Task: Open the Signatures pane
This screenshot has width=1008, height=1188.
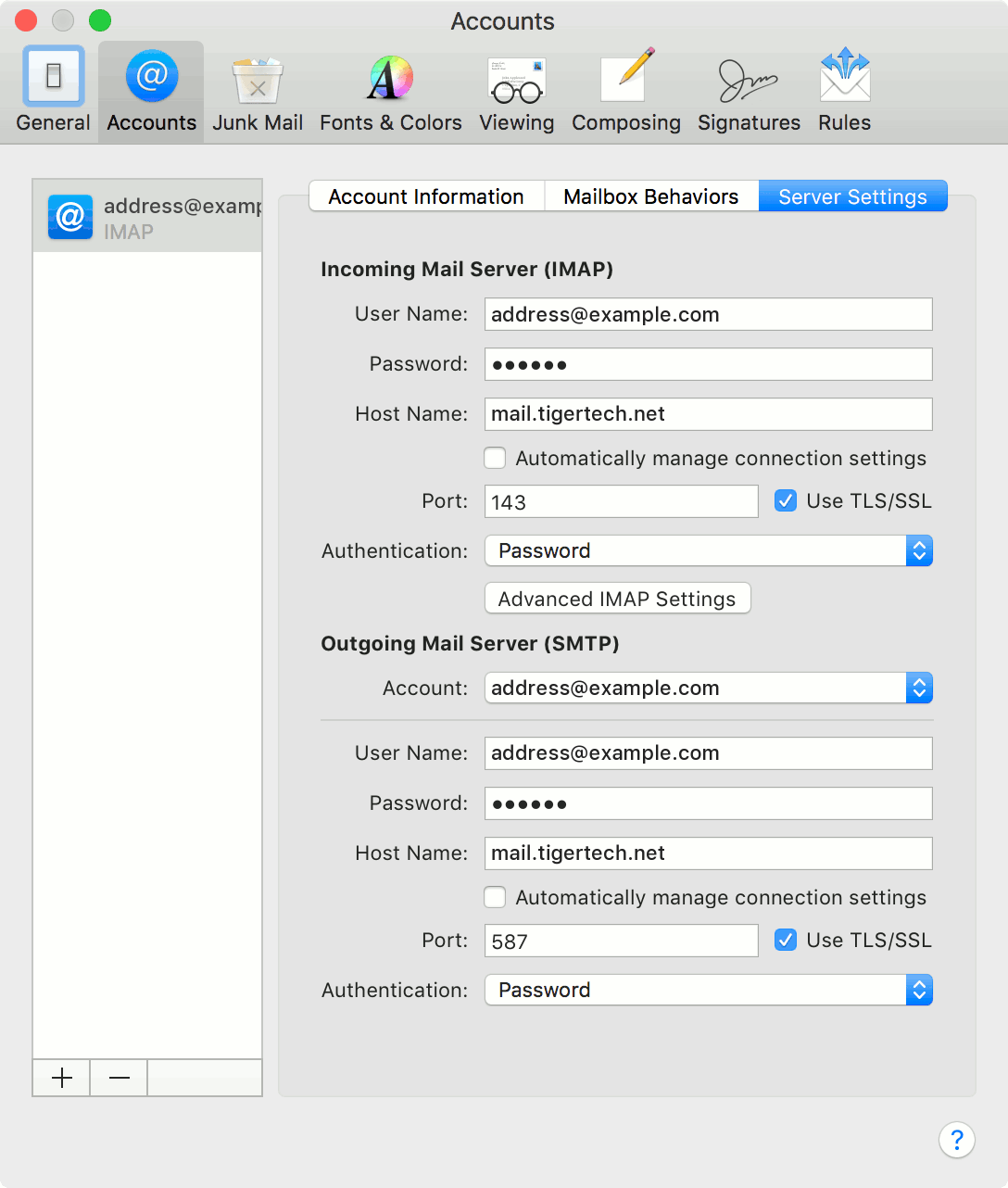Action: click(748, 88)
